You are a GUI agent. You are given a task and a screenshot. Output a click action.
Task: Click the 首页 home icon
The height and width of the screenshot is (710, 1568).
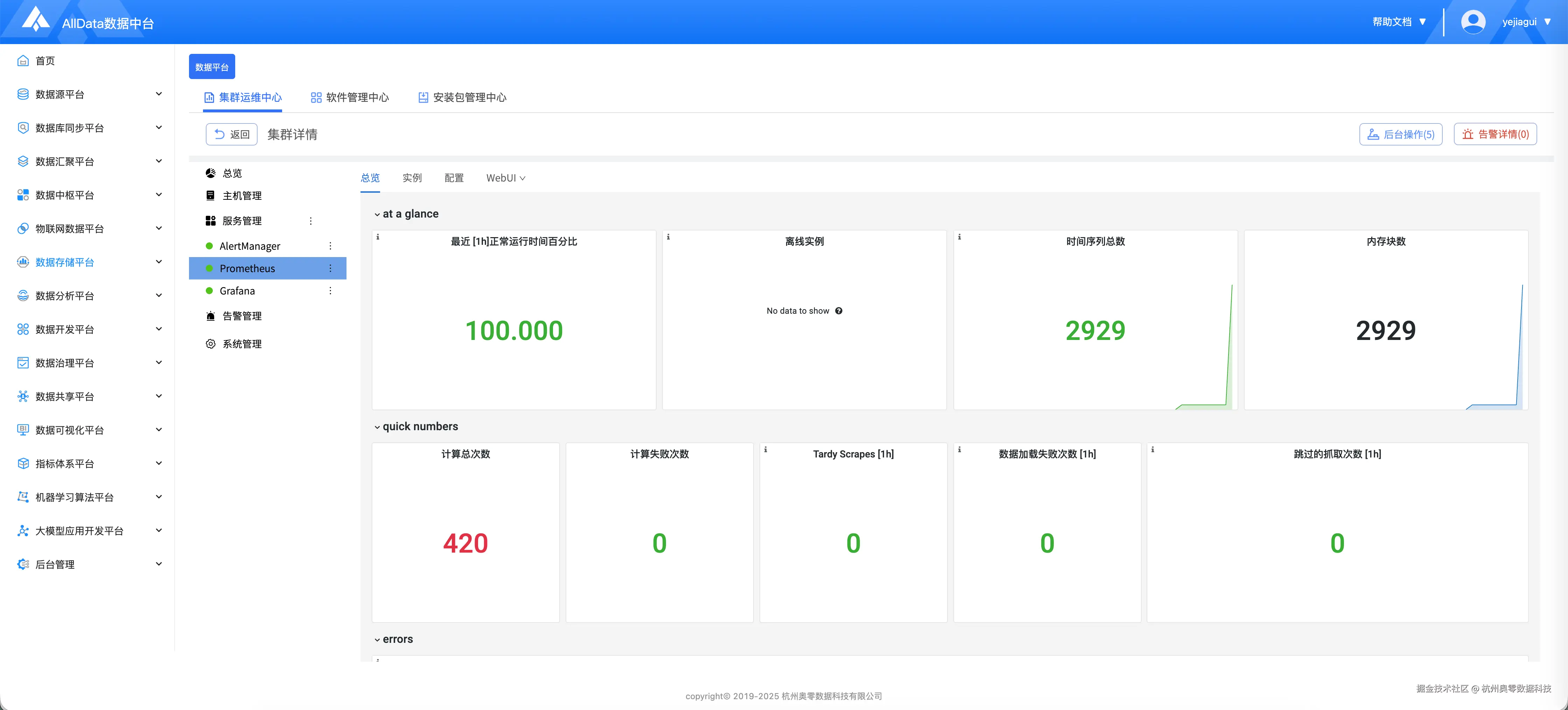[23, 61]
